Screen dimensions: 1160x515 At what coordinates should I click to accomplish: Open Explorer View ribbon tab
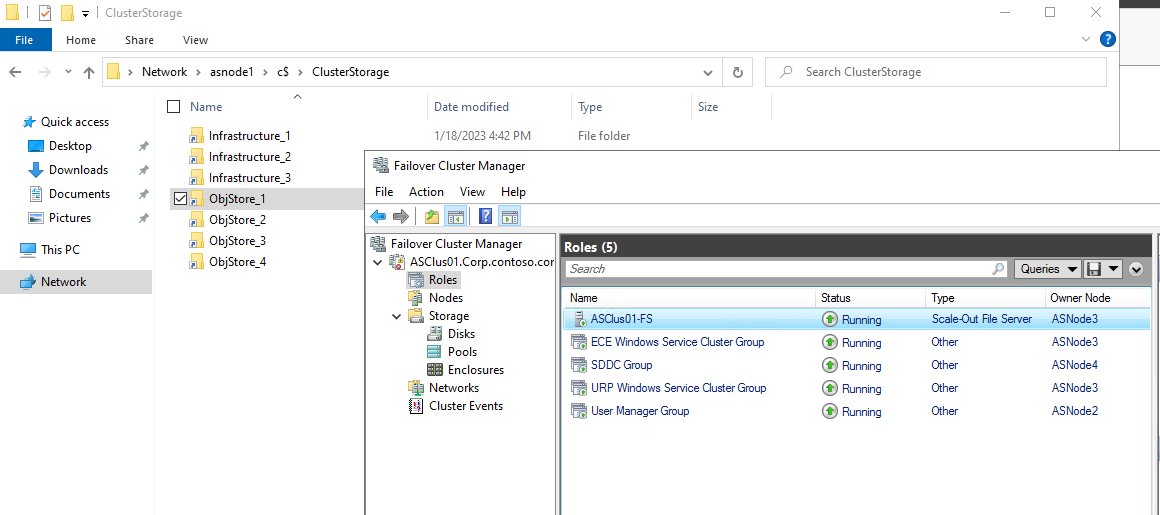195,40
